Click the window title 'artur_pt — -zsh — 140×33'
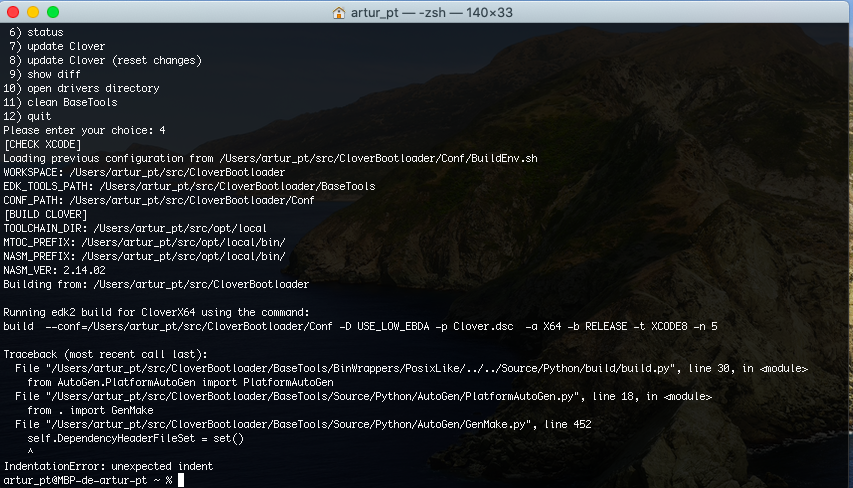This screenshot has width=853, height=488. coord(431,13)
